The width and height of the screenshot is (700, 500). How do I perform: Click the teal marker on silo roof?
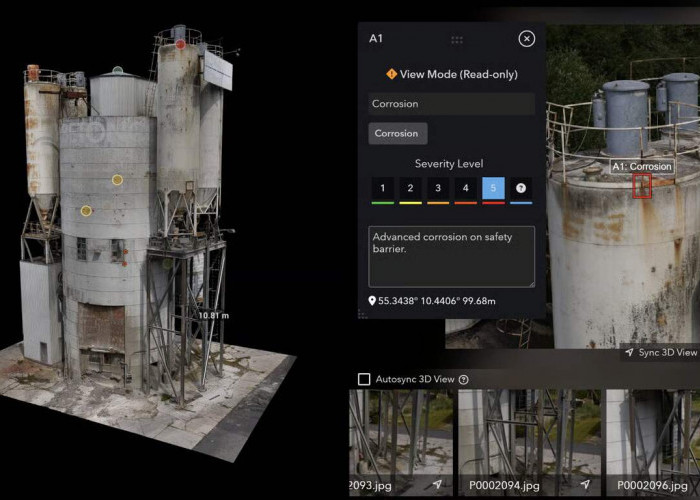click(117, 70)
